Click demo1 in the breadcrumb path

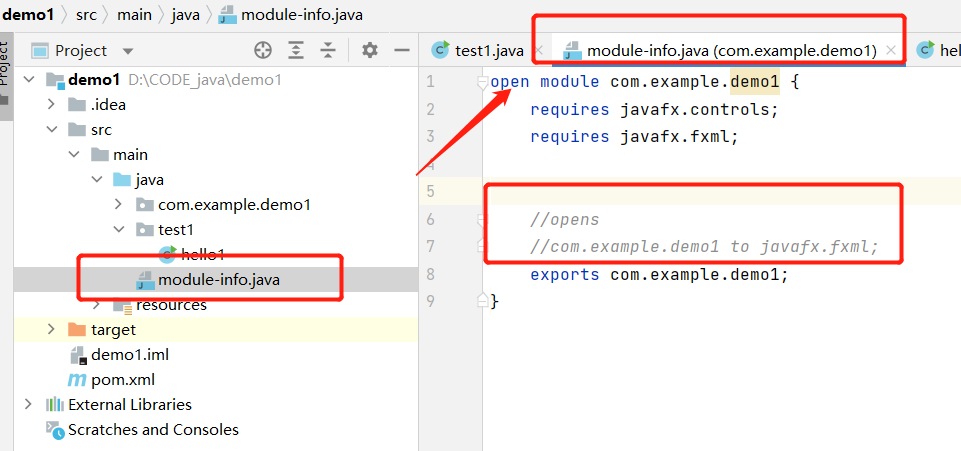pos(28,14)
